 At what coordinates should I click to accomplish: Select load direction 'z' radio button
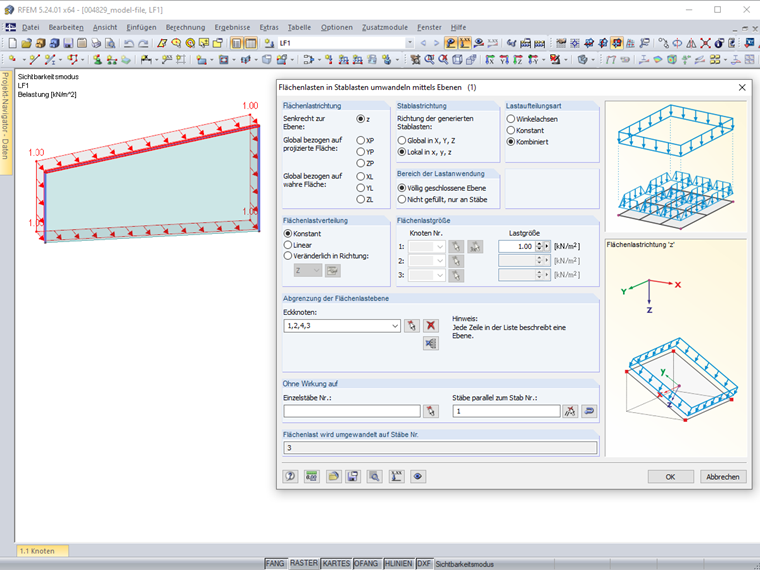tap(360, 119)
